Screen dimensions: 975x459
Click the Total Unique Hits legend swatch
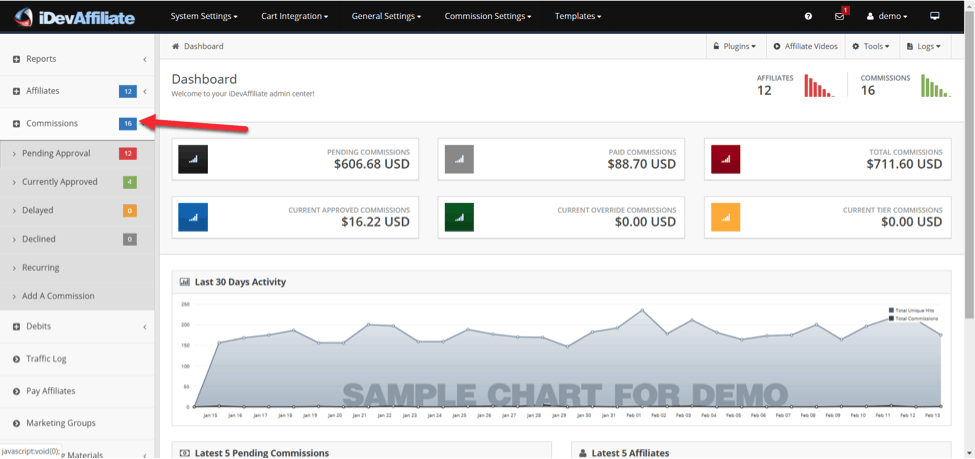point(892,310)
